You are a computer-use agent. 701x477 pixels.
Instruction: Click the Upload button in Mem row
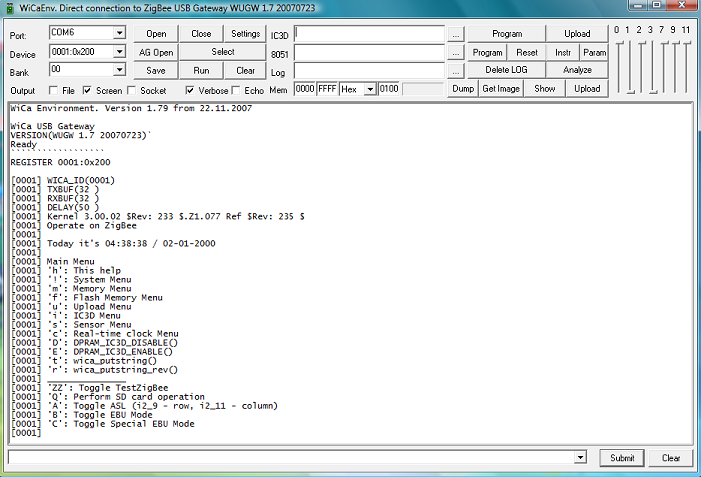point(587,89)
